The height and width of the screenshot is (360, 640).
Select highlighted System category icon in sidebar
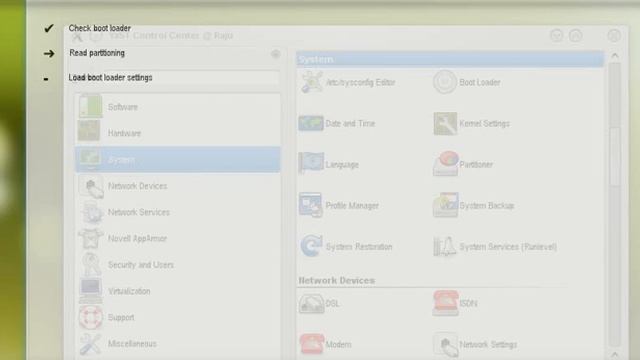click(x=90, y=160)
